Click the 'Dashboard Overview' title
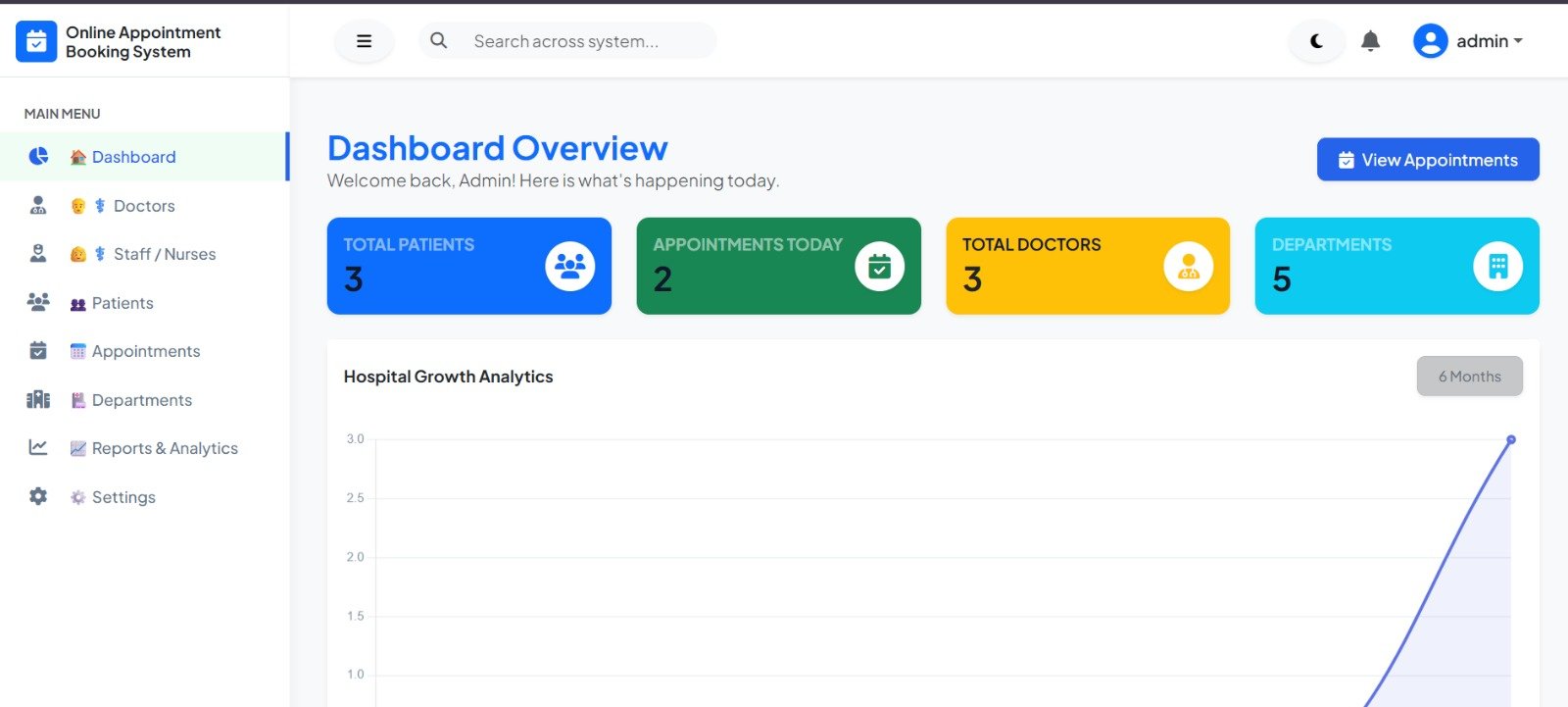1568x707 pixels. click(498, 148)
